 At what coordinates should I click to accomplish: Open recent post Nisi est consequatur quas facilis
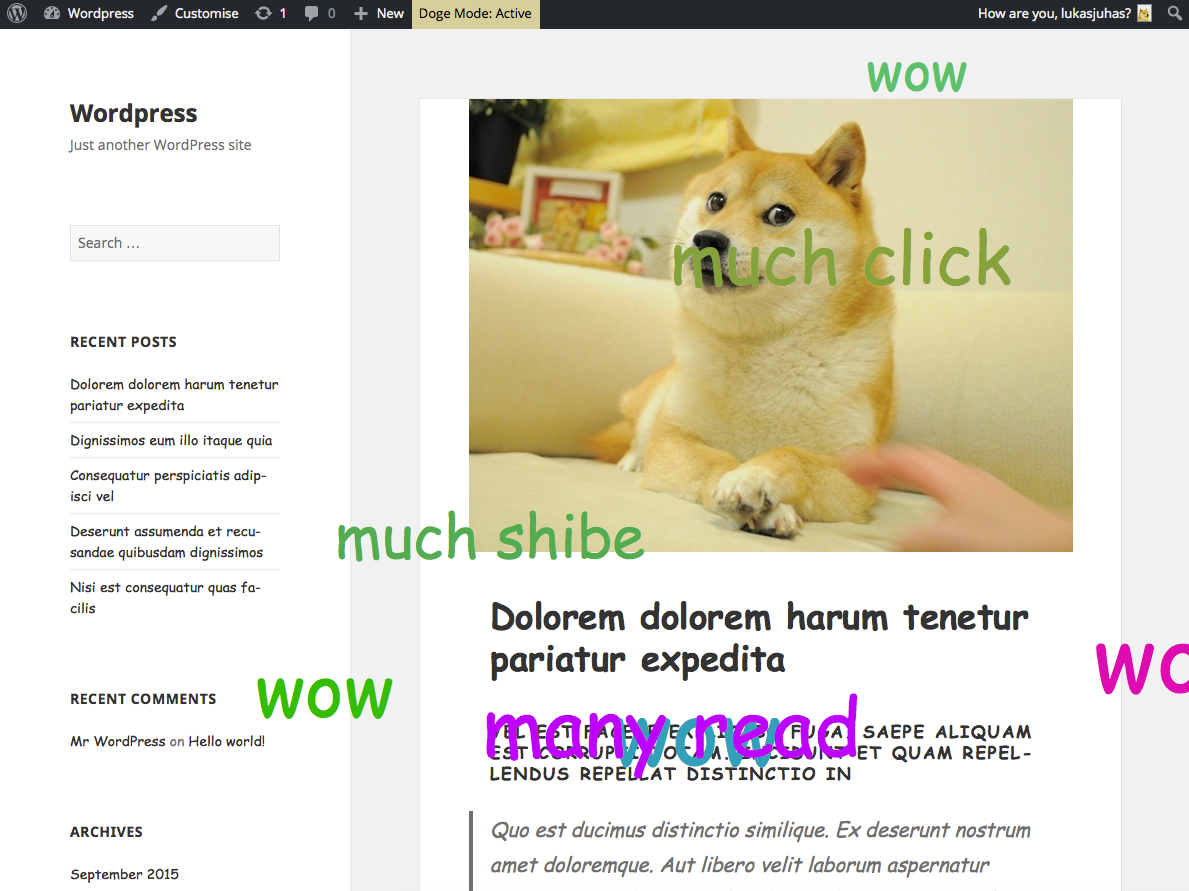(165, 598)
